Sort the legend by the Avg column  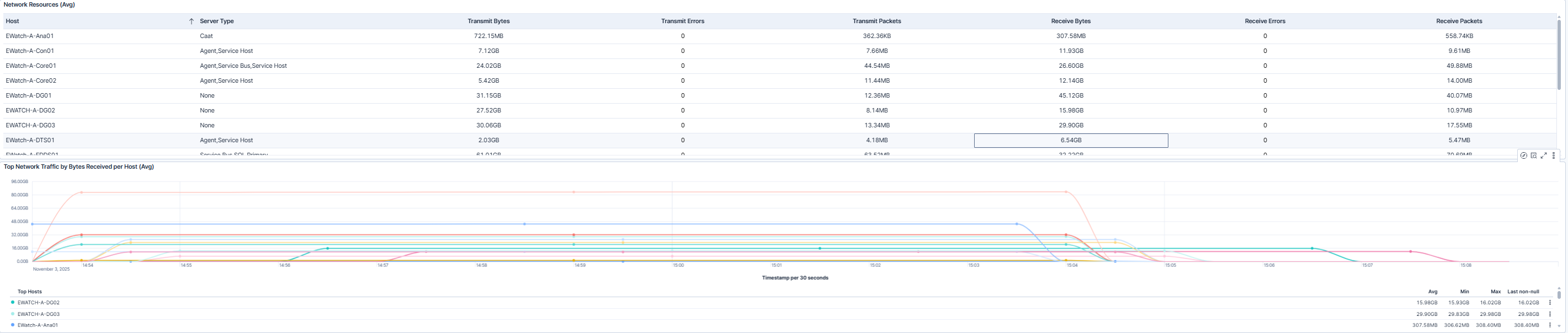click(1432, 292)
